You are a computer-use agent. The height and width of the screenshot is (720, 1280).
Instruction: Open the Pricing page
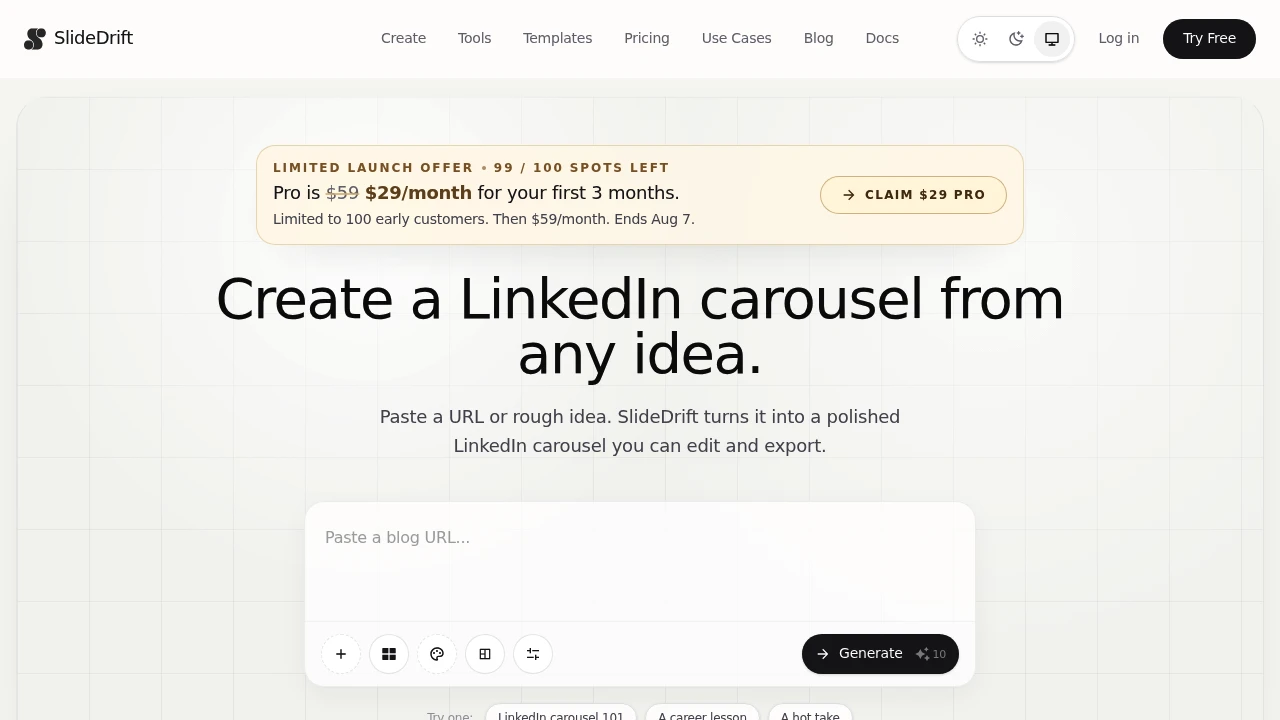coord(647,38)
